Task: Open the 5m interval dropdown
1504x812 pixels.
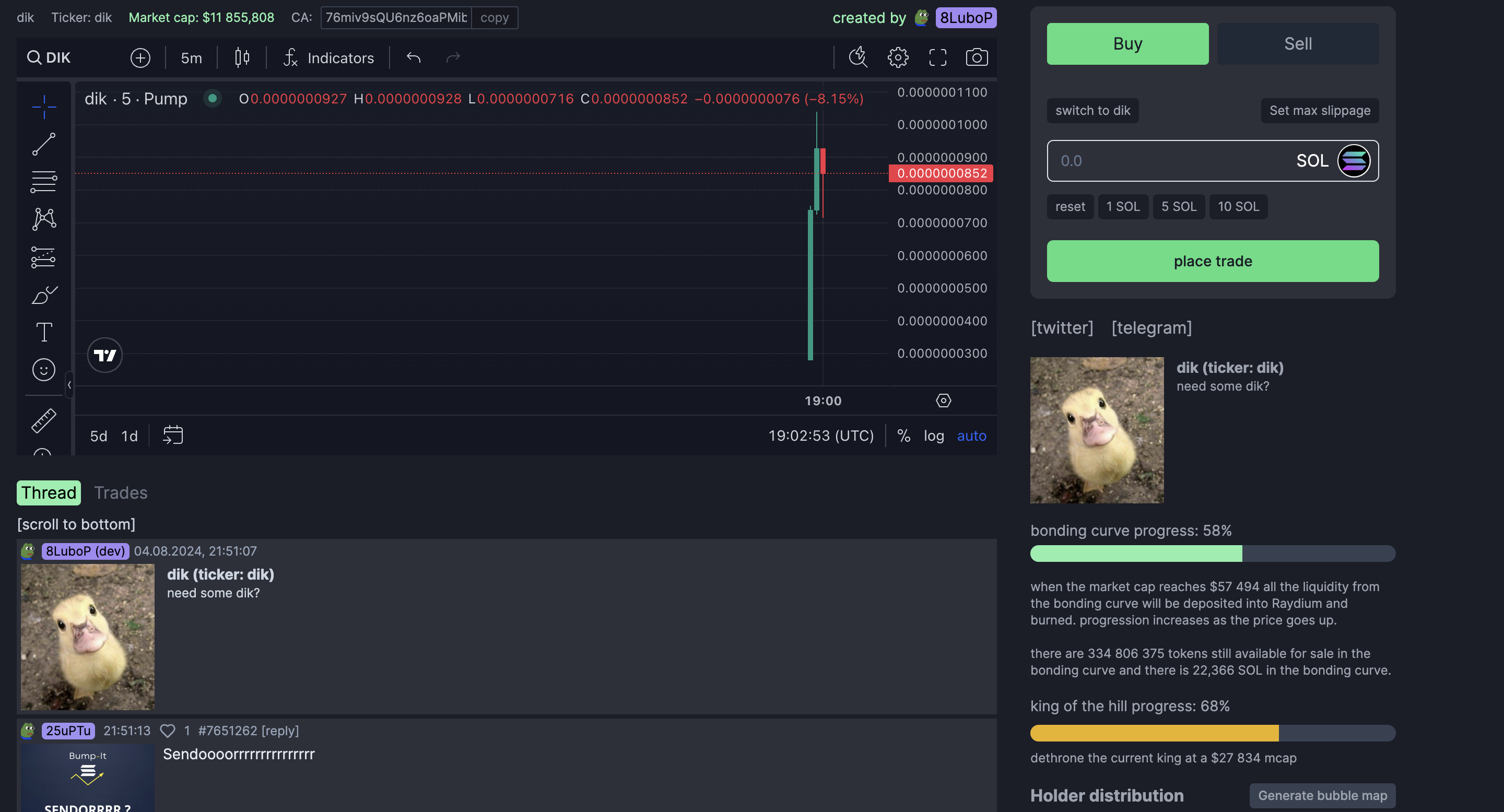Action: tap(192, 58)
